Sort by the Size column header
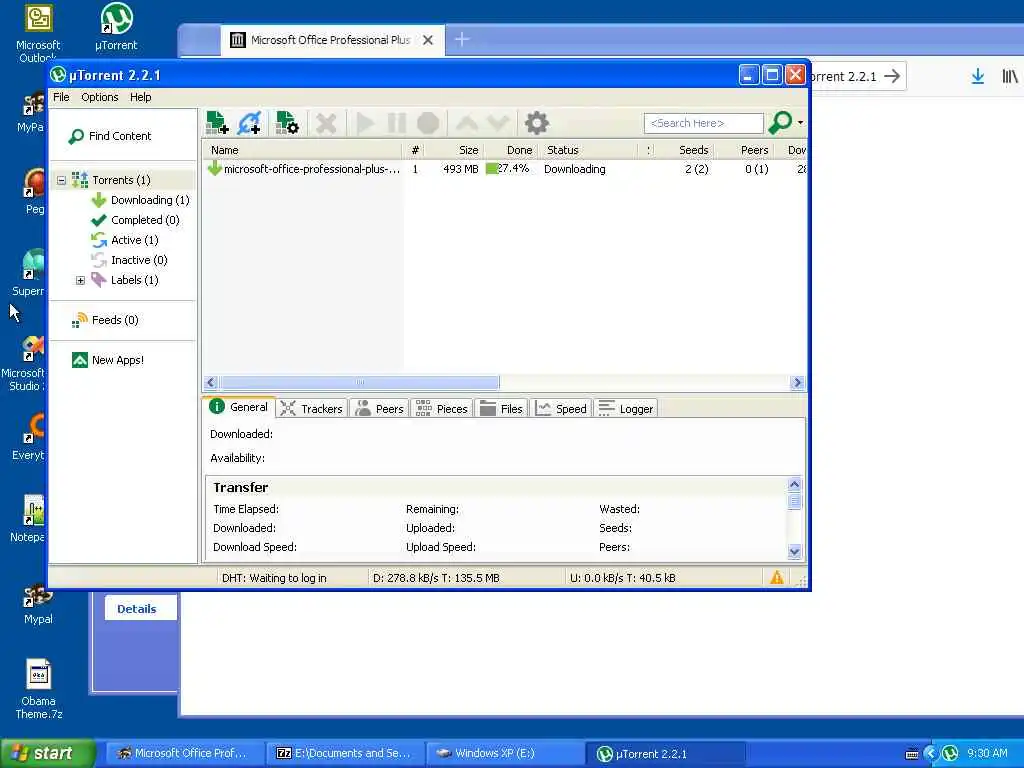 pyautogui.click(x=457, y=150)
